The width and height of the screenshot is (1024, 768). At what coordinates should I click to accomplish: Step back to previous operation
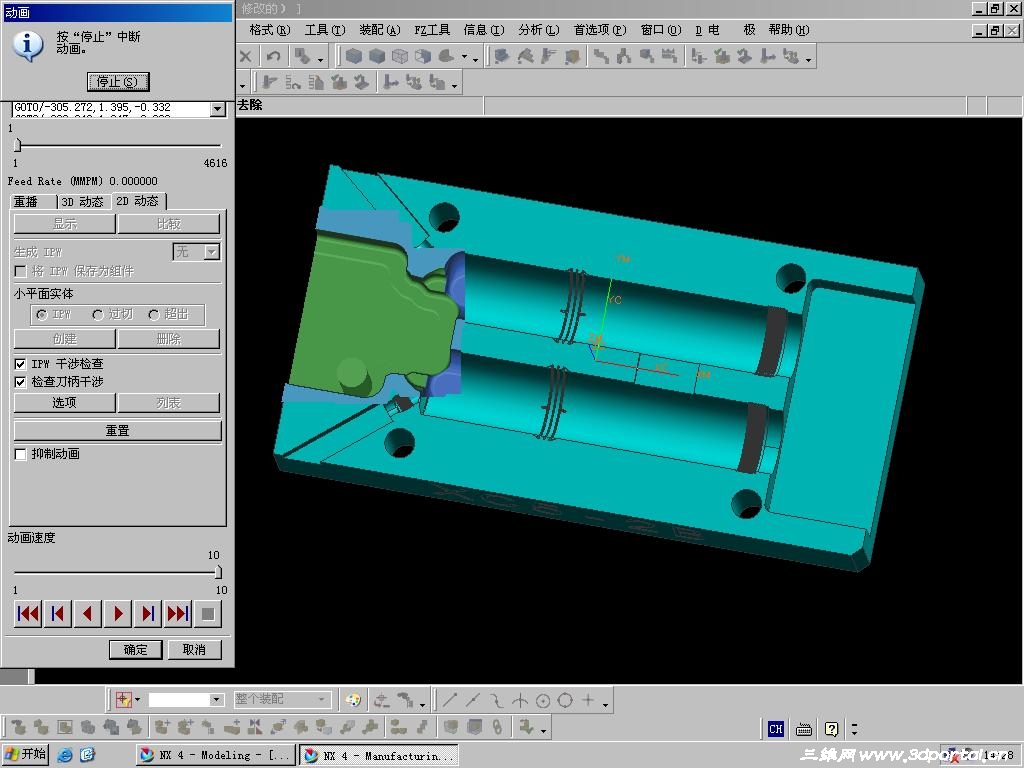[x=57, y=613]
